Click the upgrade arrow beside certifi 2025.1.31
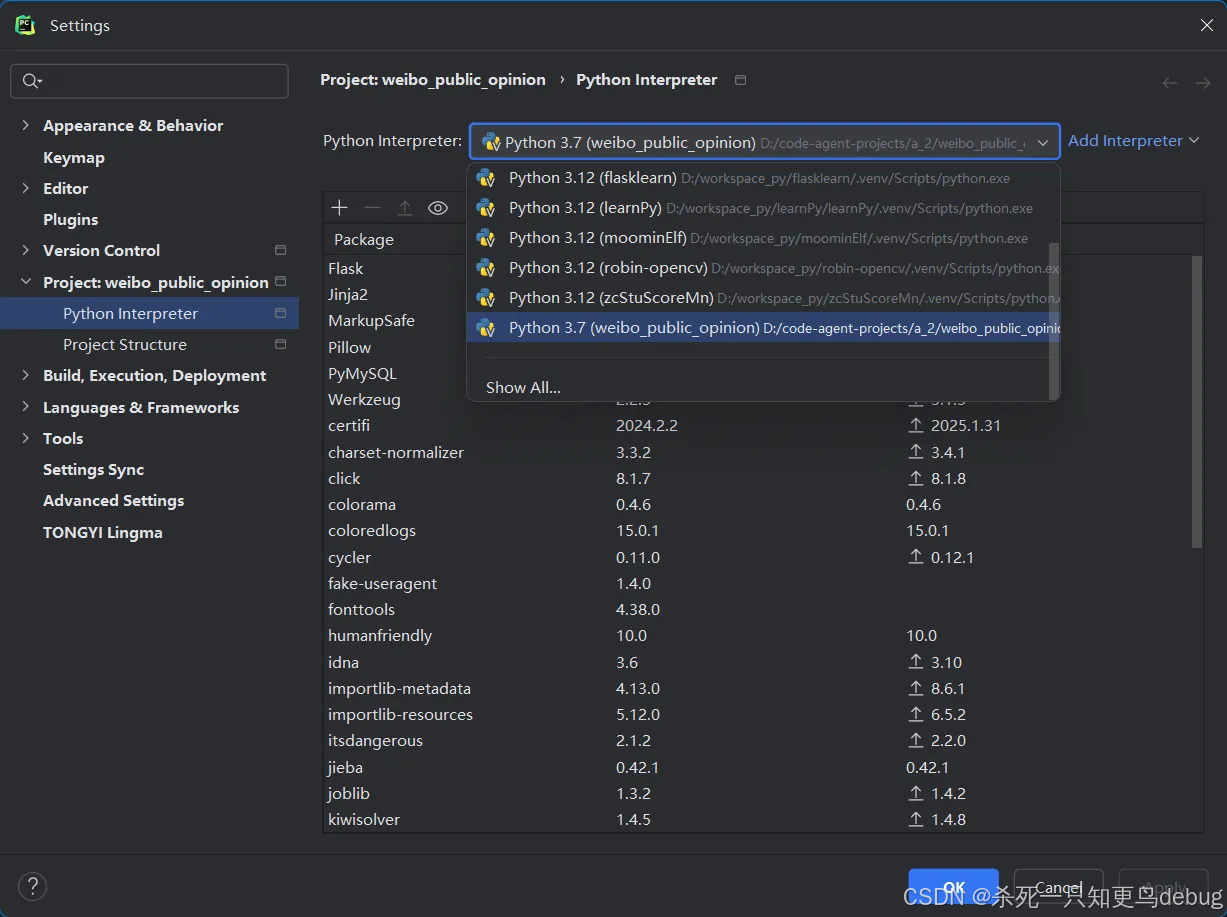This screenshot has height=917, width=1227. [x=915, y=425]
